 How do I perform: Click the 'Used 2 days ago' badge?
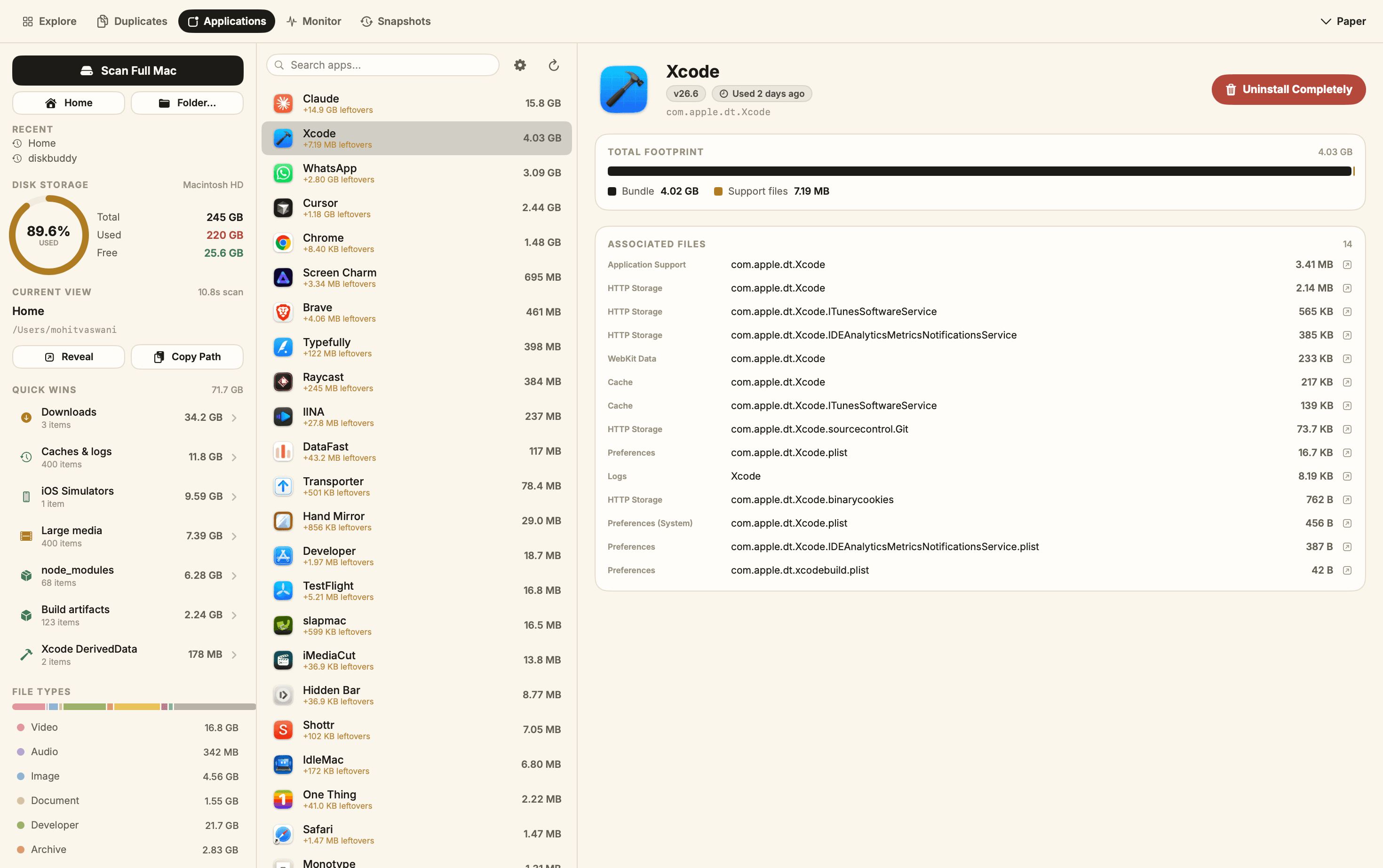[762, 94]
